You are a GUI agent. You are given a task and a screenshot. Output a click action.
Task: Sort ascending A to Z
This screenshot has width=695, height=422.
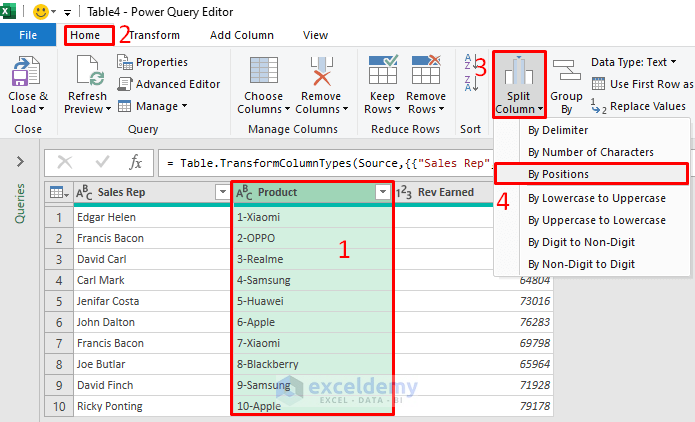(469, 62)
